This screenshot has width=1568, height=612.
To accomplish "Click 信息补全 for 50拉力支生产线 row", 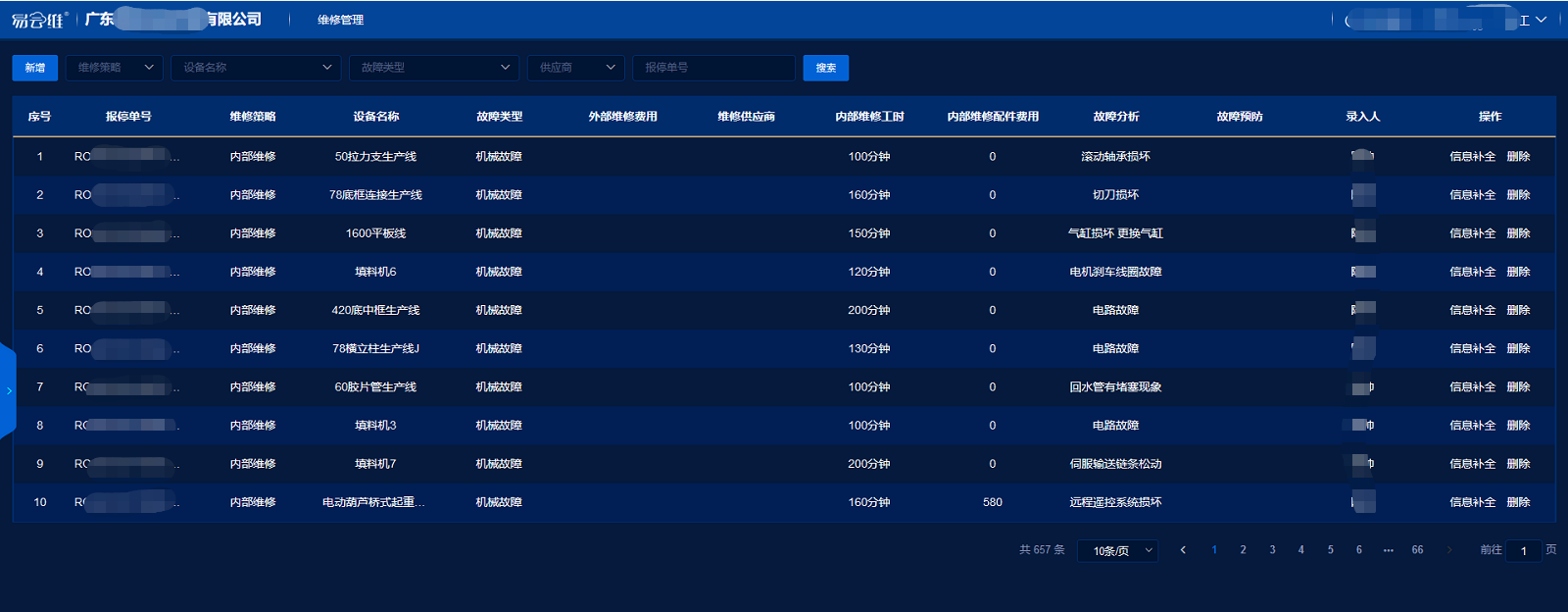I will (1472, 157).
